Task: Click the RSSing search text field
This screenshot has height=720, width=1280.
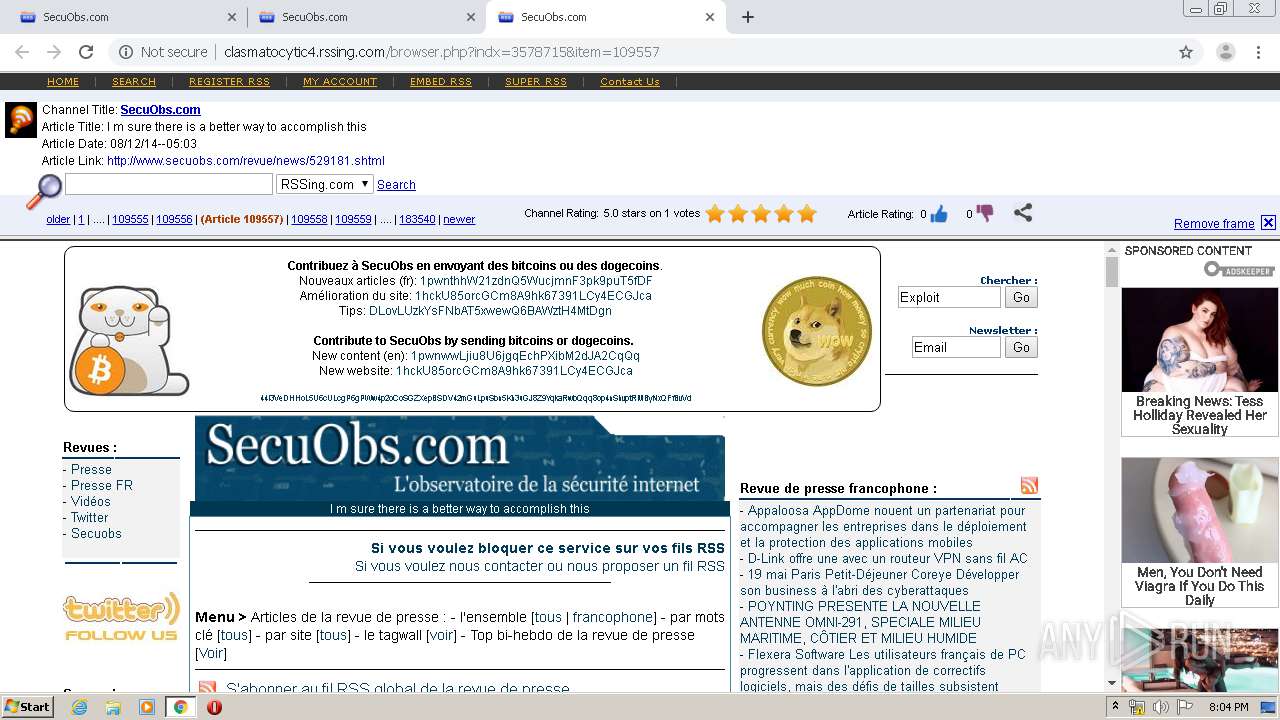Action: click(x=169, y=184)
